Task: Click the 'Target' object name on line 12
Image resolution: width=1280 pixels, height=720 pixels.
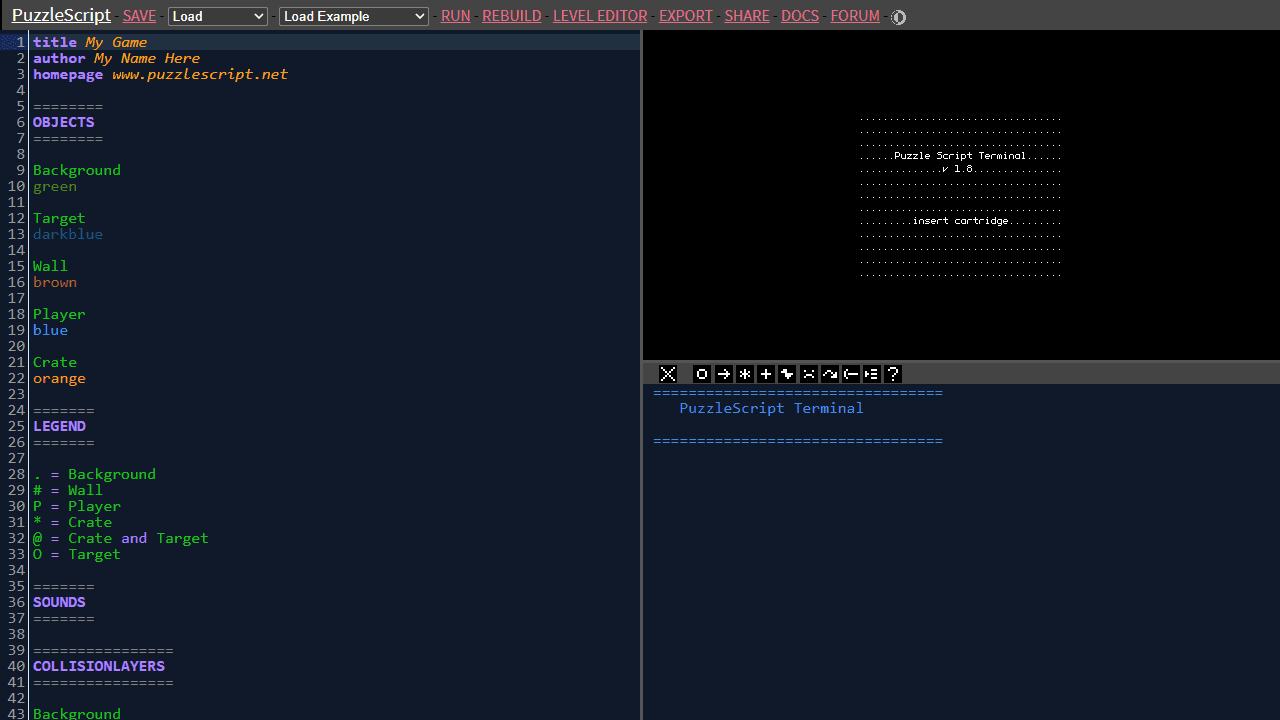Action: pyautogui.click(x=59, y=218)
